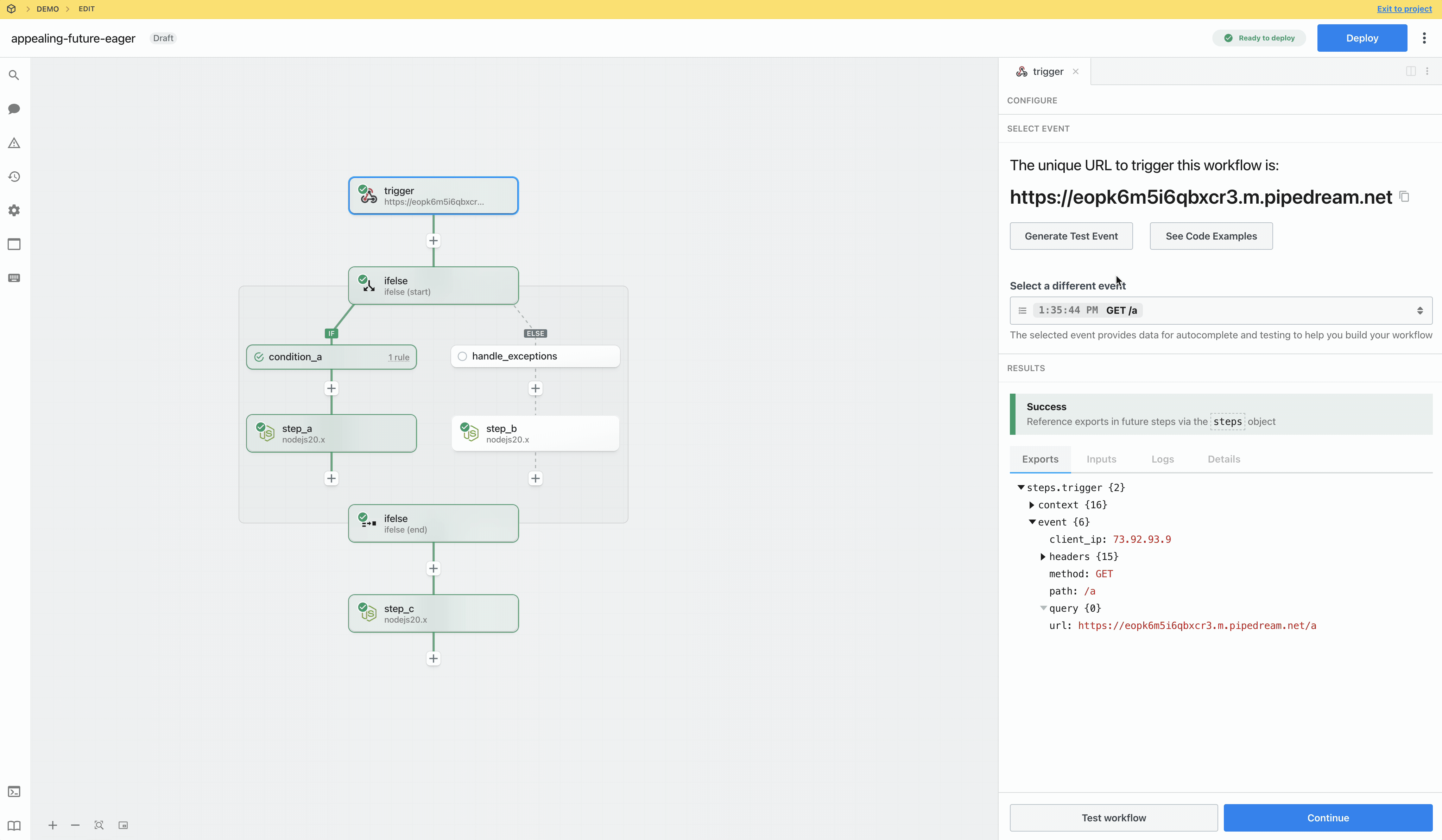Open the terminal icon at bottom left
This screenshot has width=1442, height=840.
[x=14, y=791]
